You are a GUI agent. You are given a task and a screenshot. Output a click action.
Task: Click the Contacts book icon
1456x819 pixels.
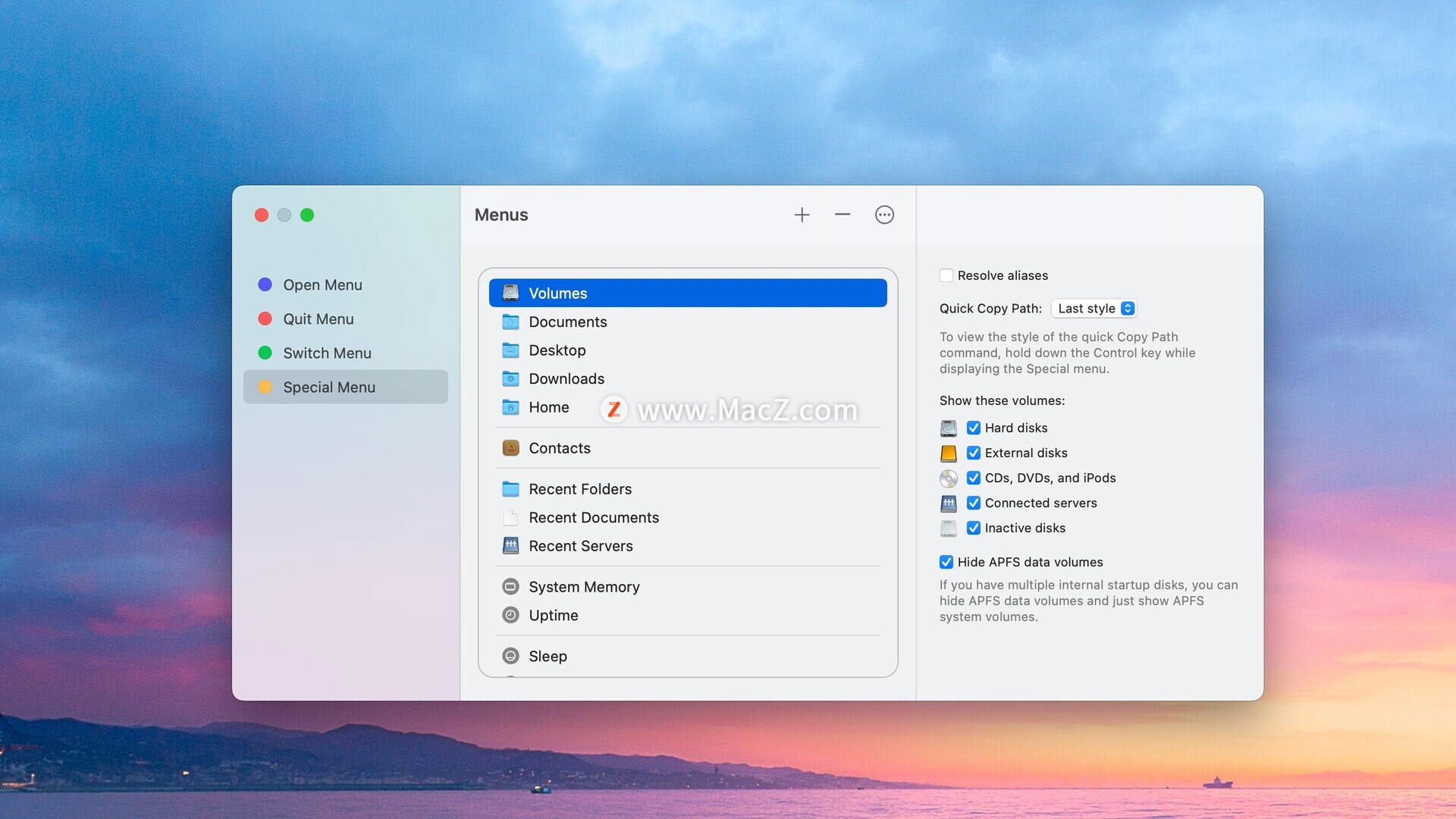[x=511, y=448]
